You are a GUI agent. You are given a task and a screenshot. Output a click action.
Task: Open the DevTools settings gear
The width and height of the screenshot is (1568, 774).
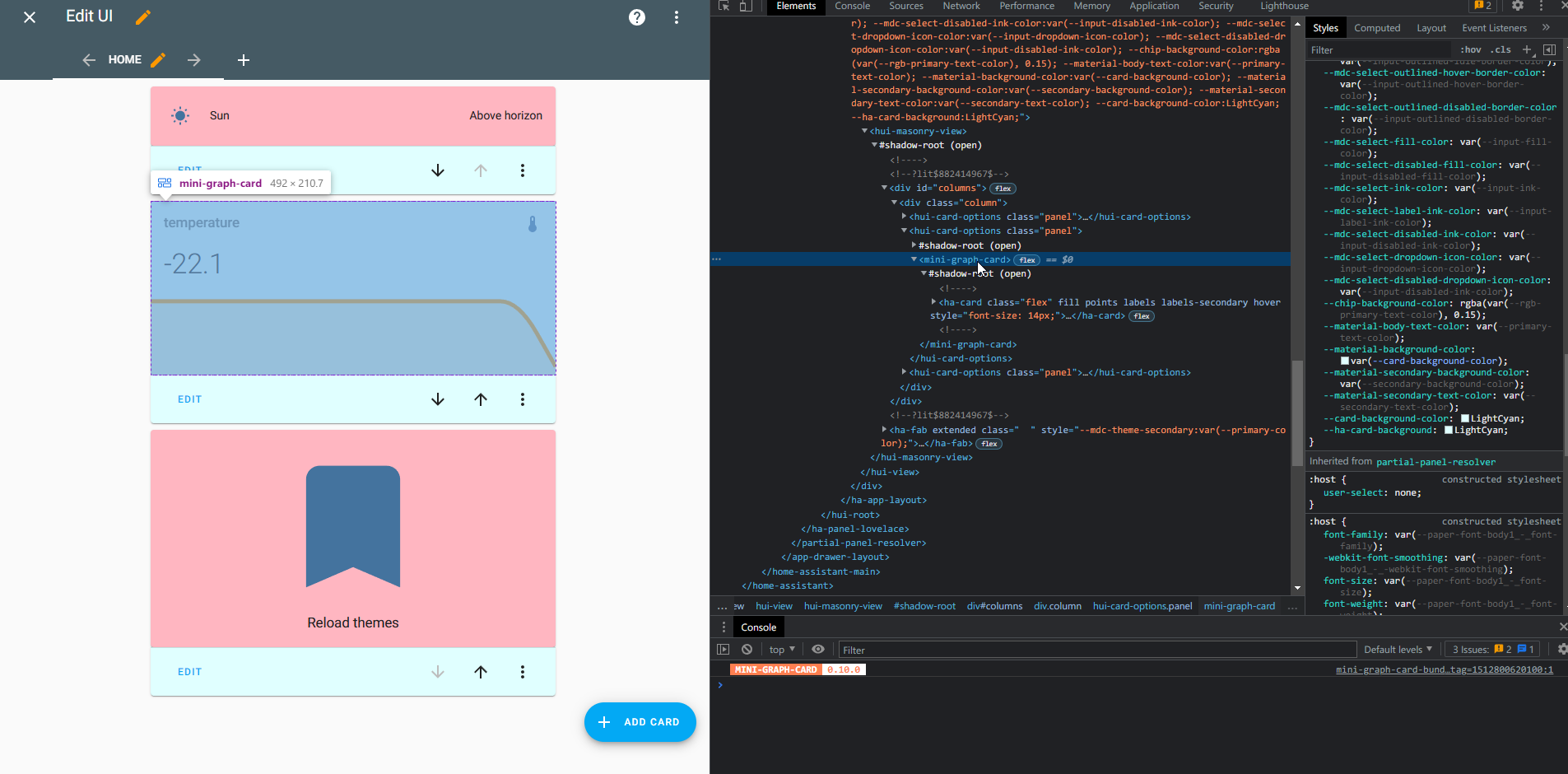coord(1517,7)
